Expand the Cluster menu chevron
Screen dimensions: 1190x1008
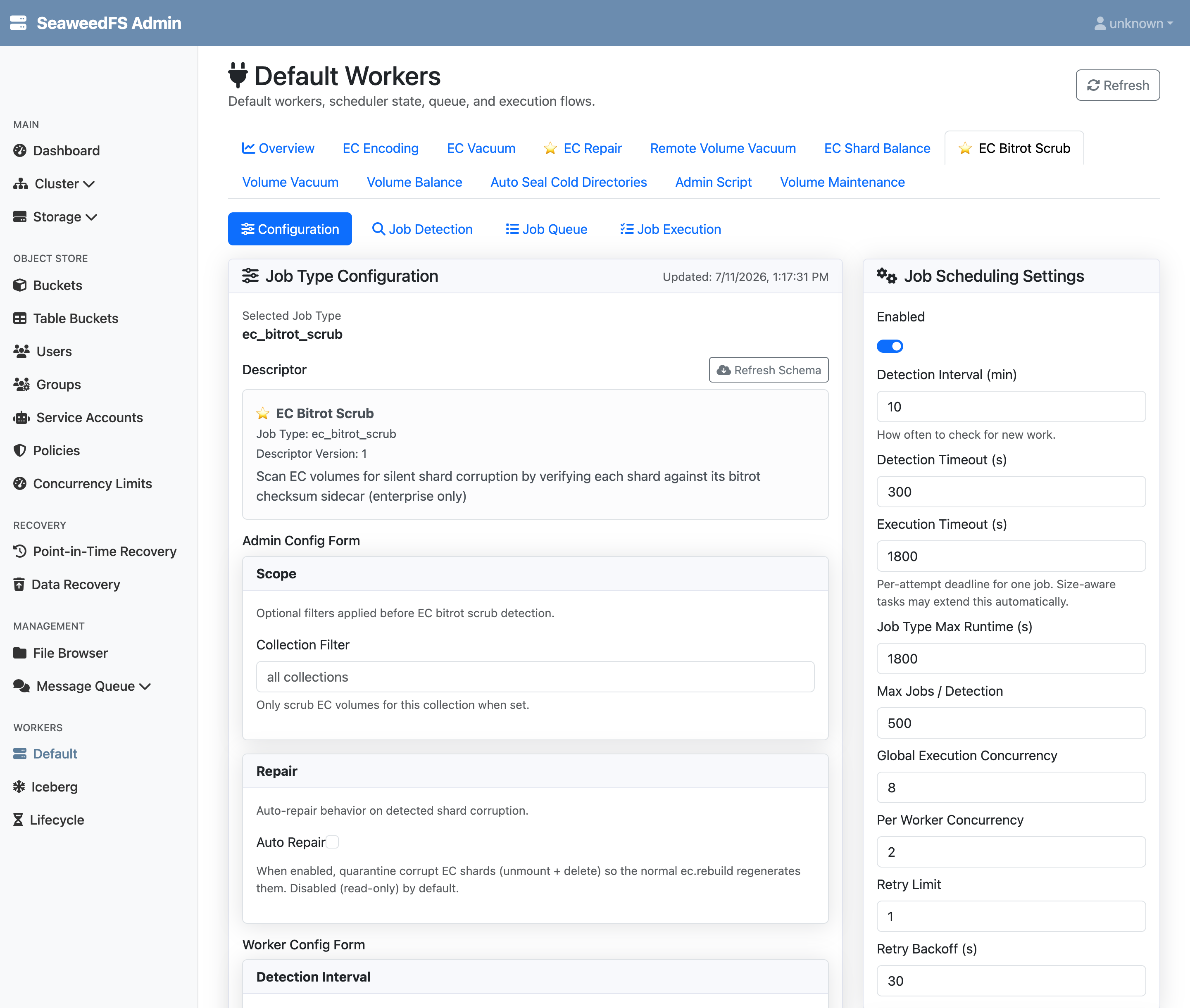pyautogui.click(x=89, y=184)
